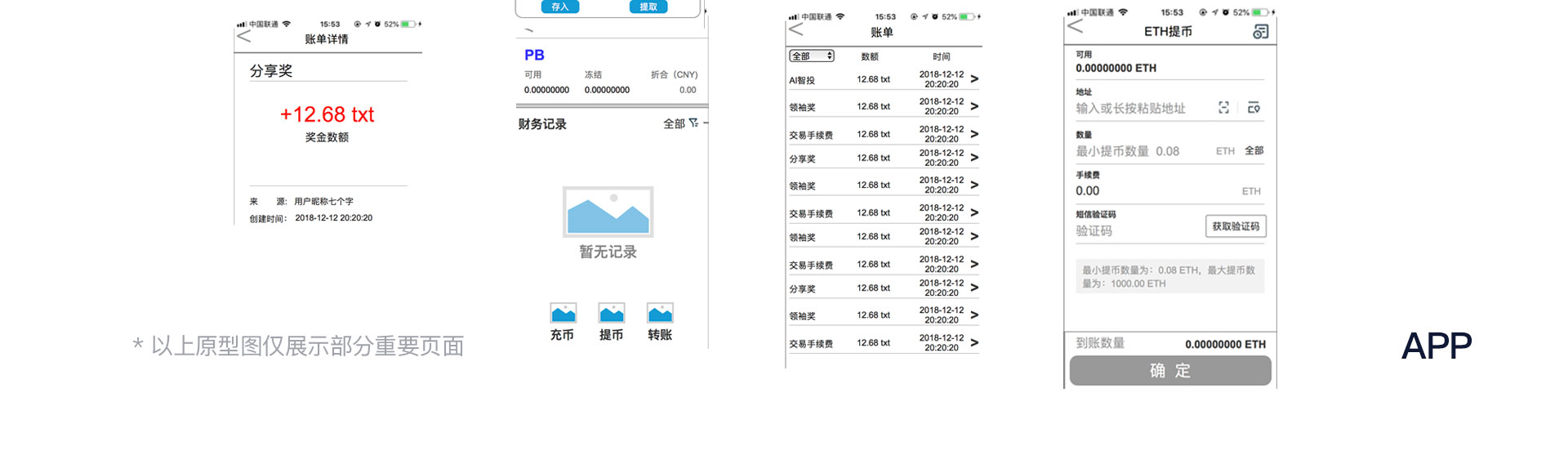Screen dimensions: 1568x451
Task: Tap the 提币 withdraw icon
Action: click(x=611, y=314)
